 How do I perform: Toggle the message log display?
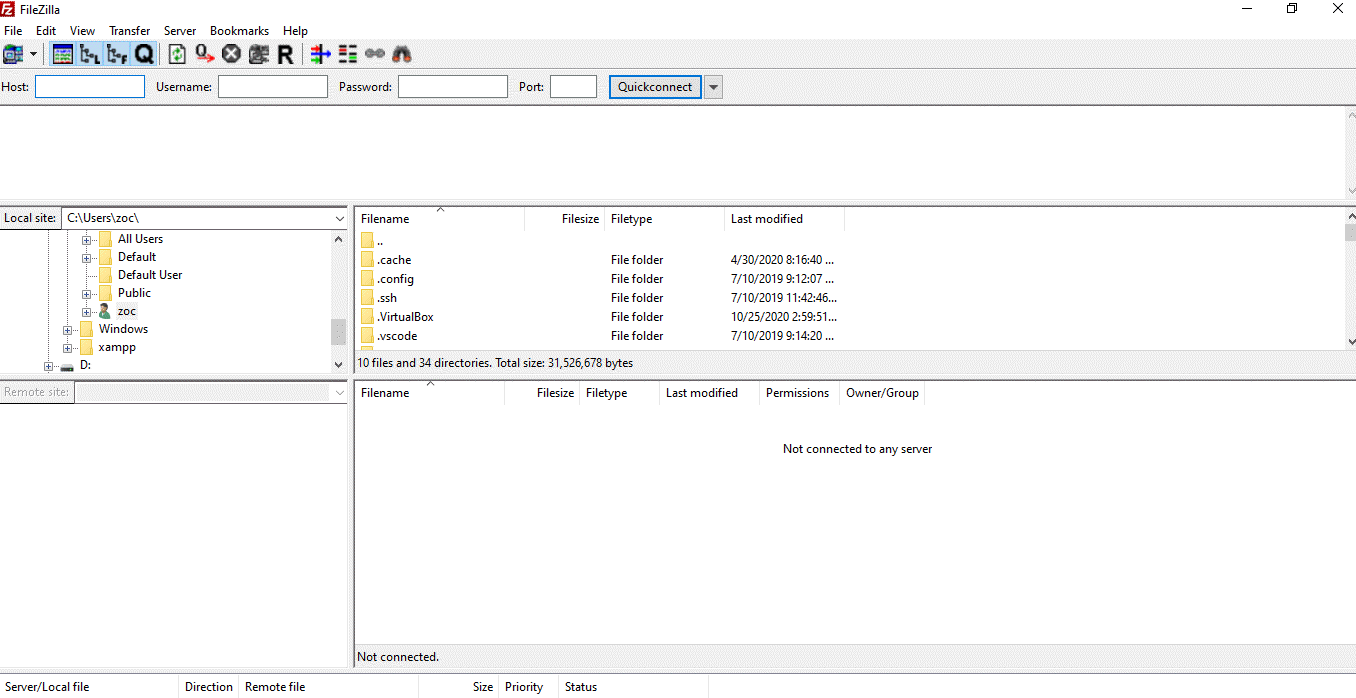tap(63, 54)
